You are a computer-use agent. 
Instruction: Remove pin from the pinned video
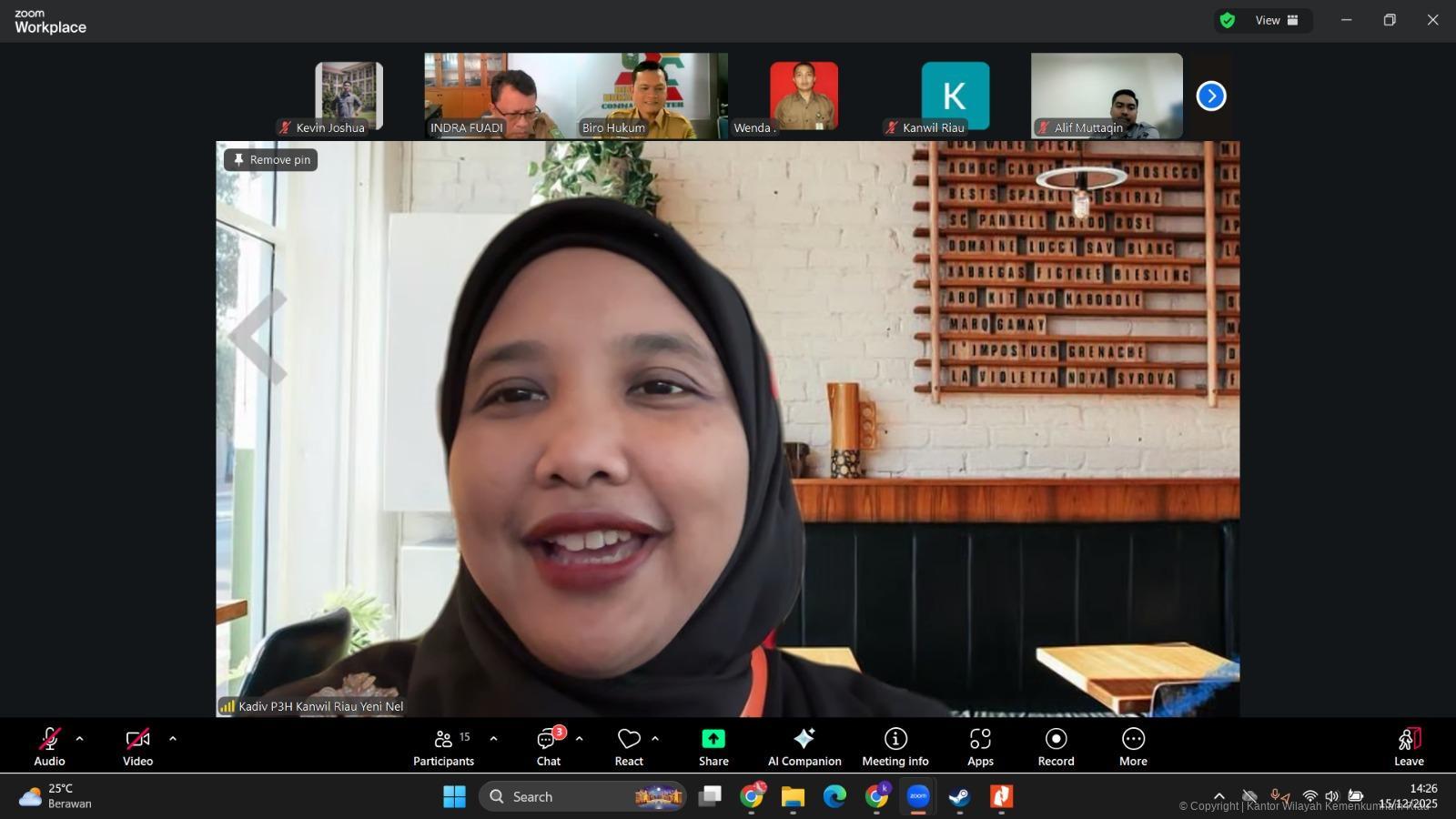[x=271, y=160]
